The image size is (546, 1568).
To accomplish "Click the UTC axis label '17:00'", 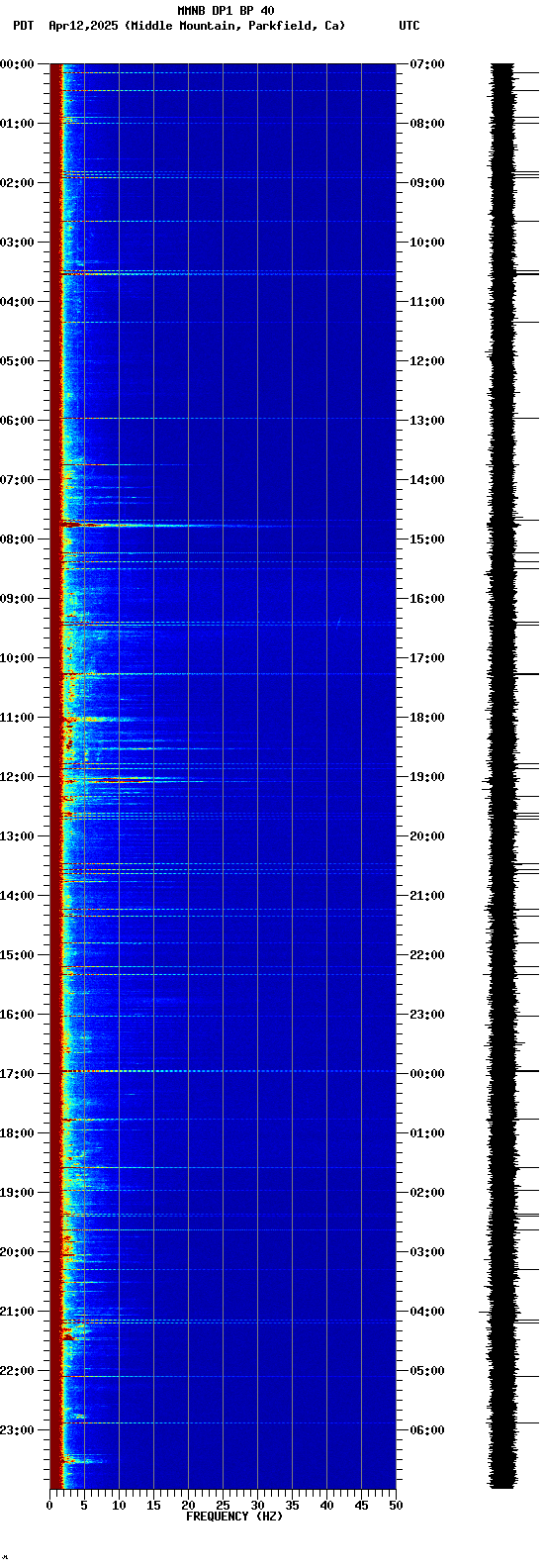I will 427,658.
